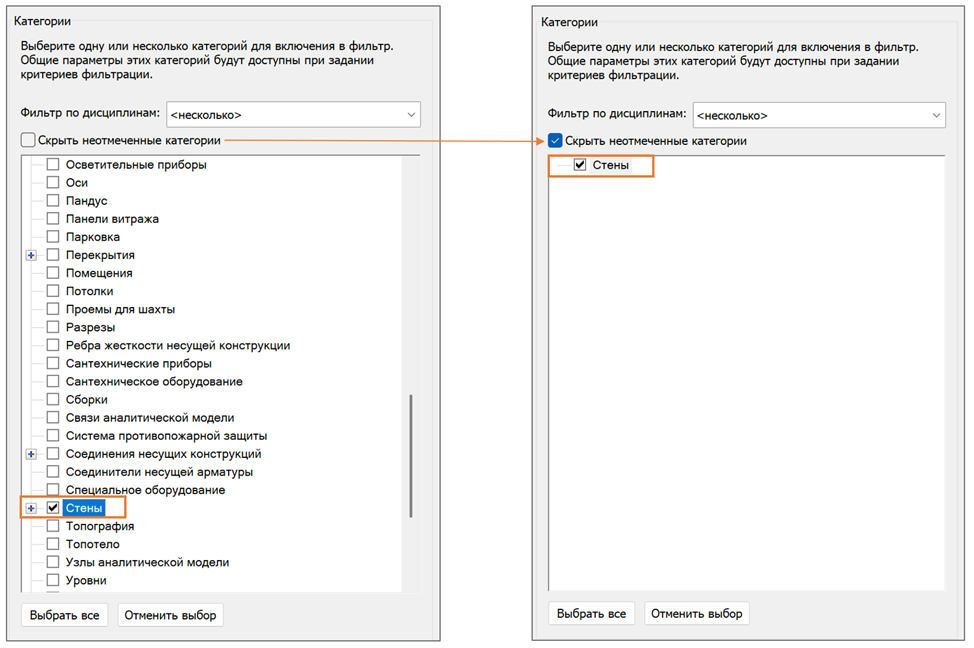Uncheck right Скрыть неотмеченные категории checkbox

(555, 141)
